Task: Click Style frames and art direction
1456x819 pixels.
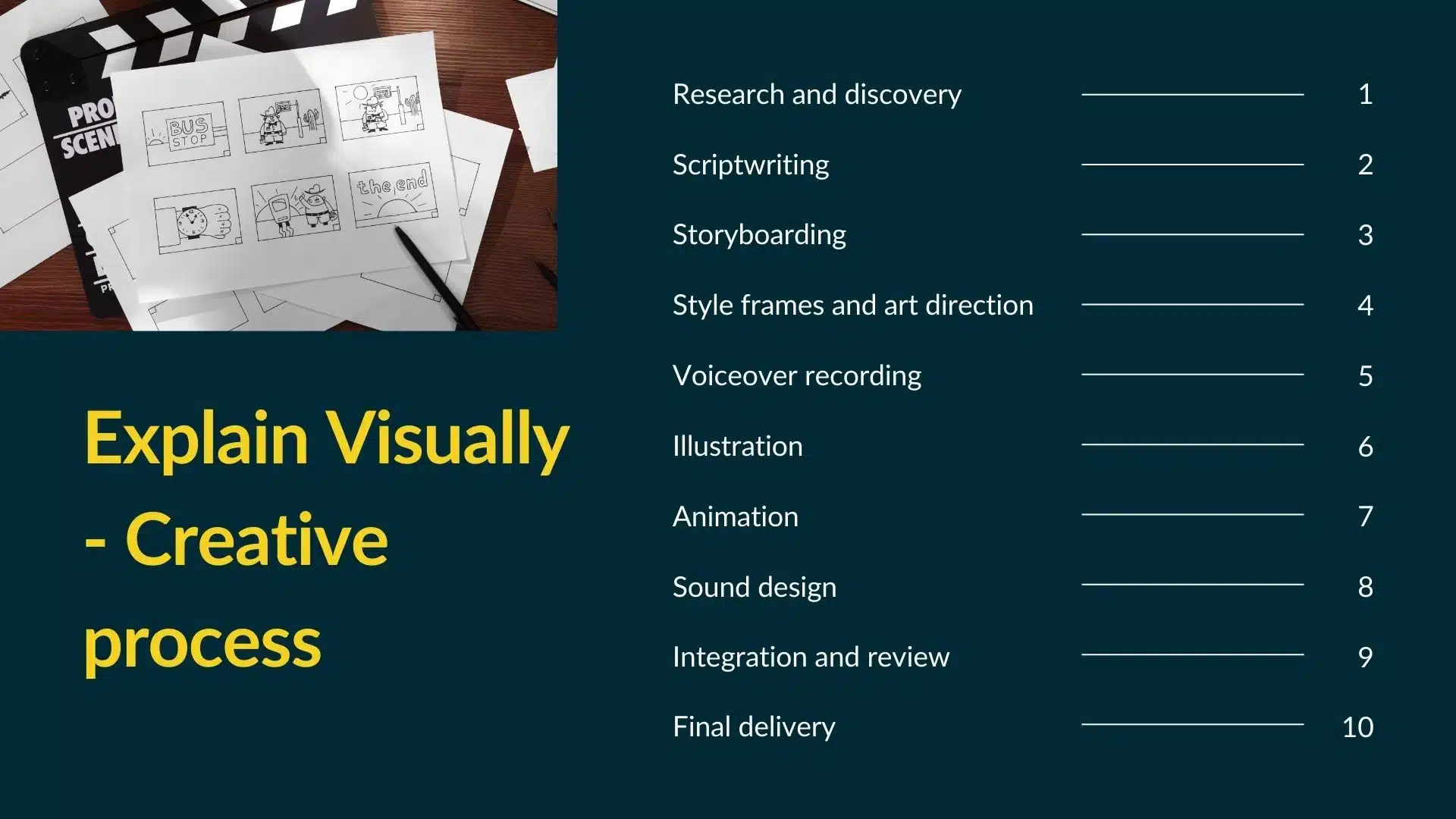Action: click(x=852, y=305)
